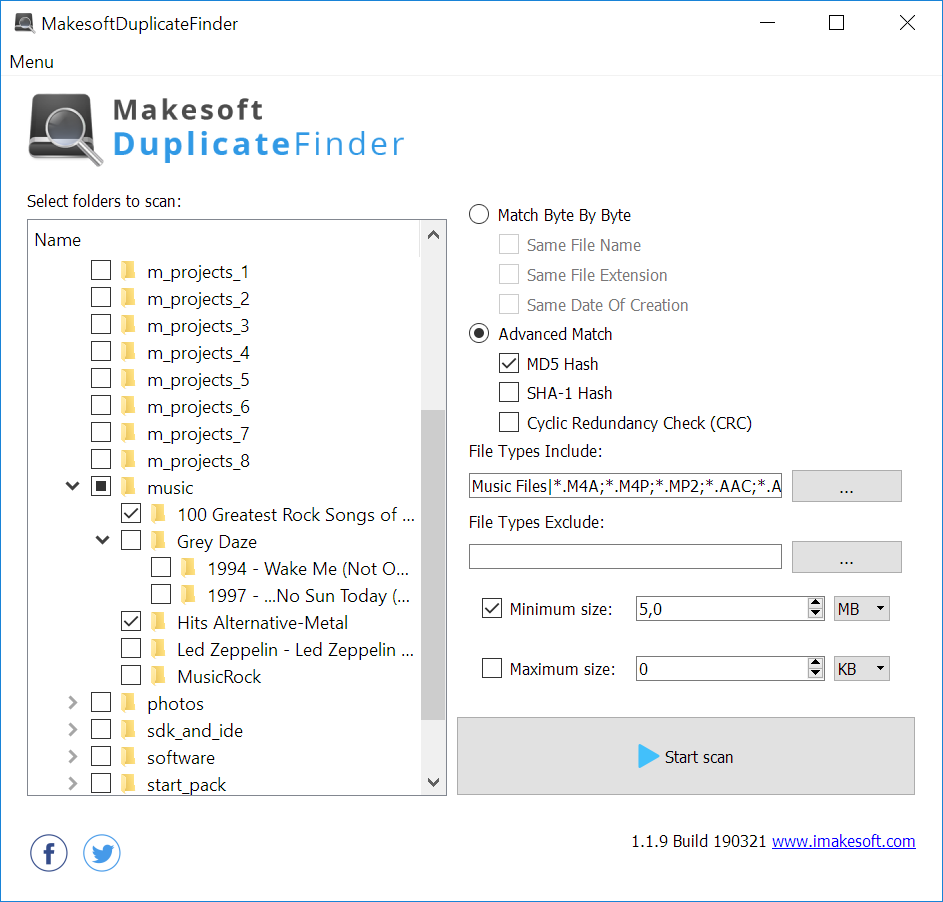Visit the www.imakesoft.com link
The image size is (943, 902).
(x=843, y=841)
